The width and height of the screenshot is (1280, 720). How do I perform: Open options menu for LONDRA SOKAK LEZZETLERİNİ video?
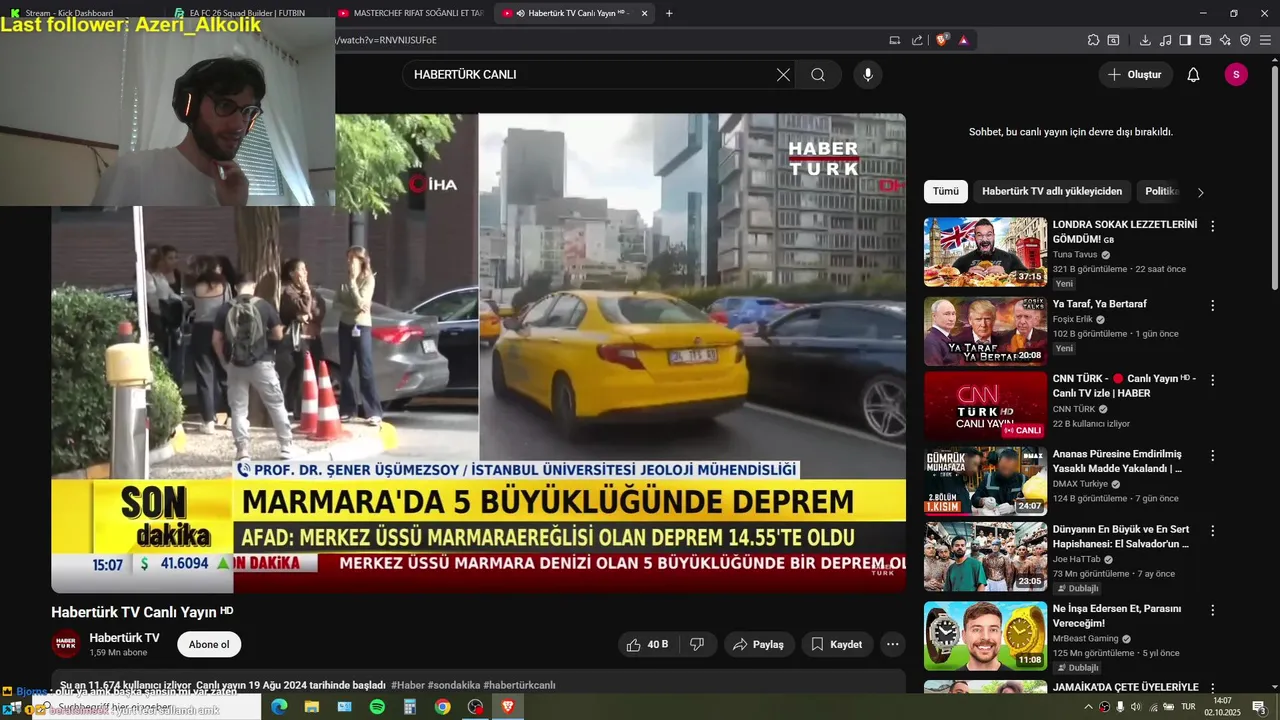(x=1212, y=227)
